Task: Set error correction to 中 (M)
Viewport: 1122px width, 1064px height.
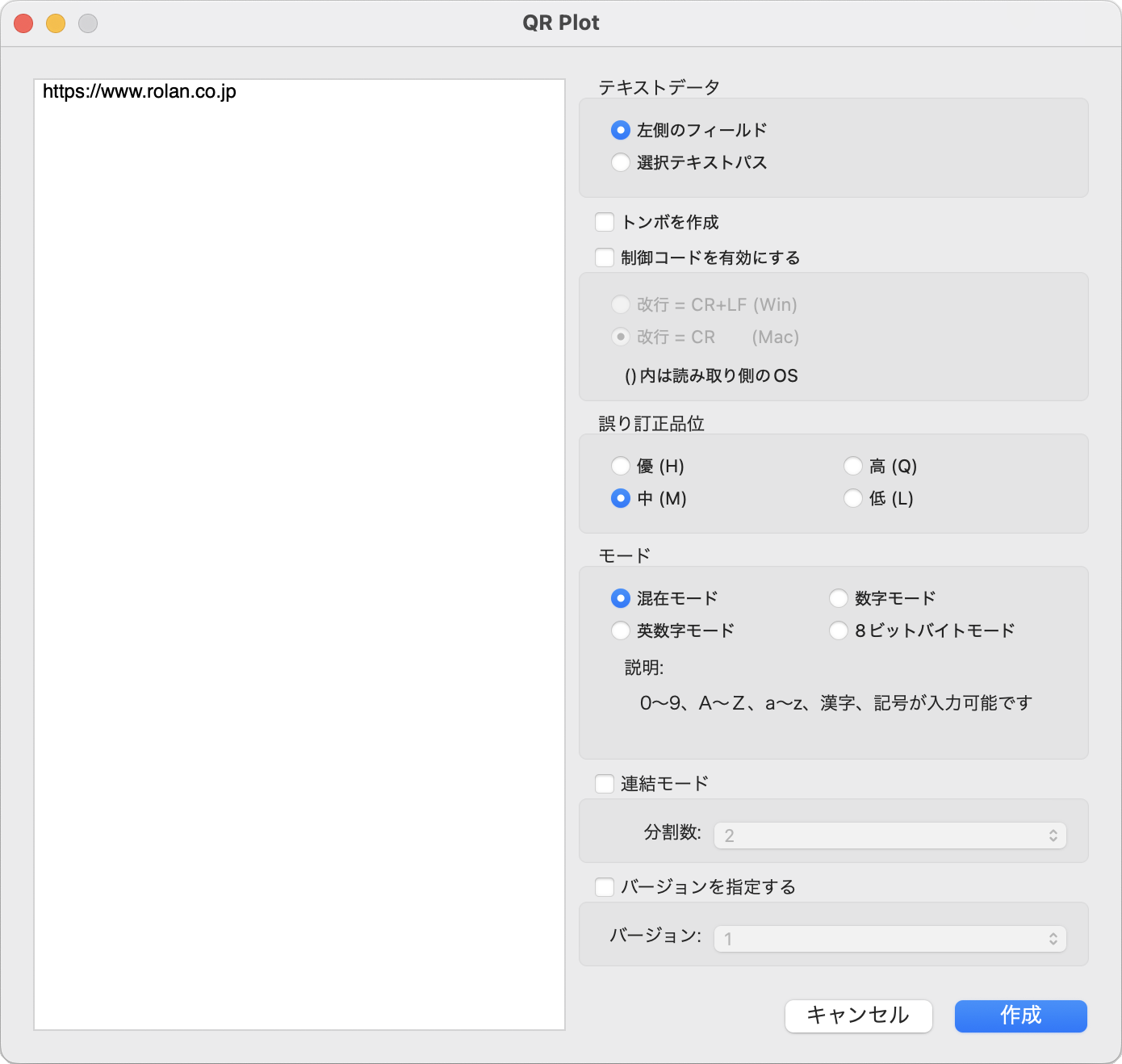Action: [x=620, y=498]
